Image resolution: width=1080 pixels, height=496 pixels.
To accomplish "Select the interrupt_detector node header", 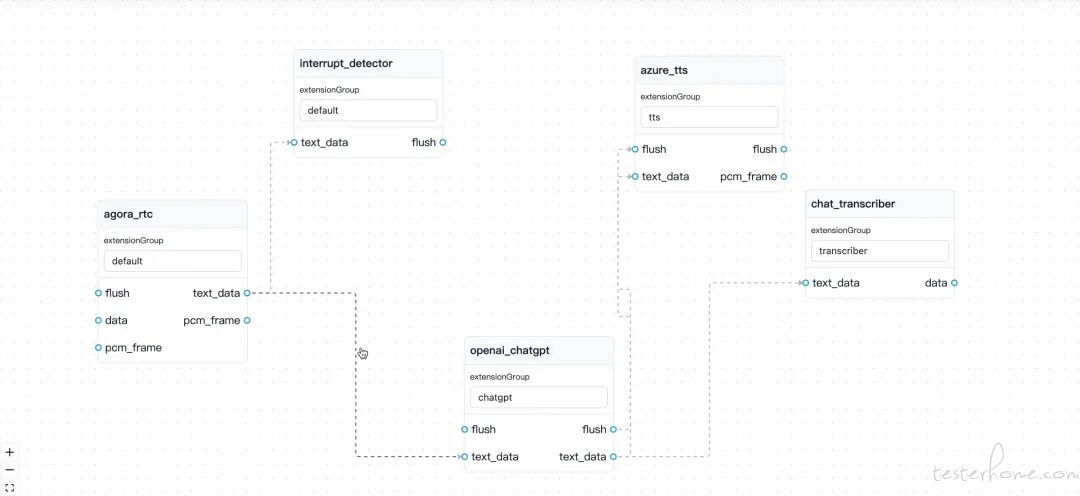I will (368, 63).
